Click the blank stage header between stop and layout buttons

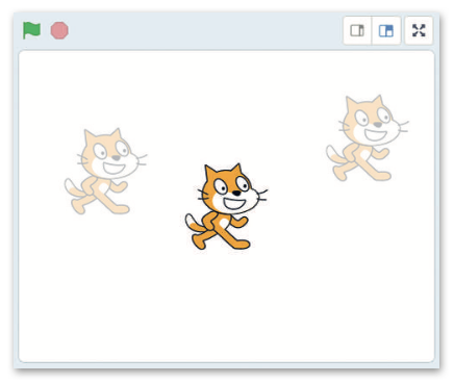(x=205, y=31)
